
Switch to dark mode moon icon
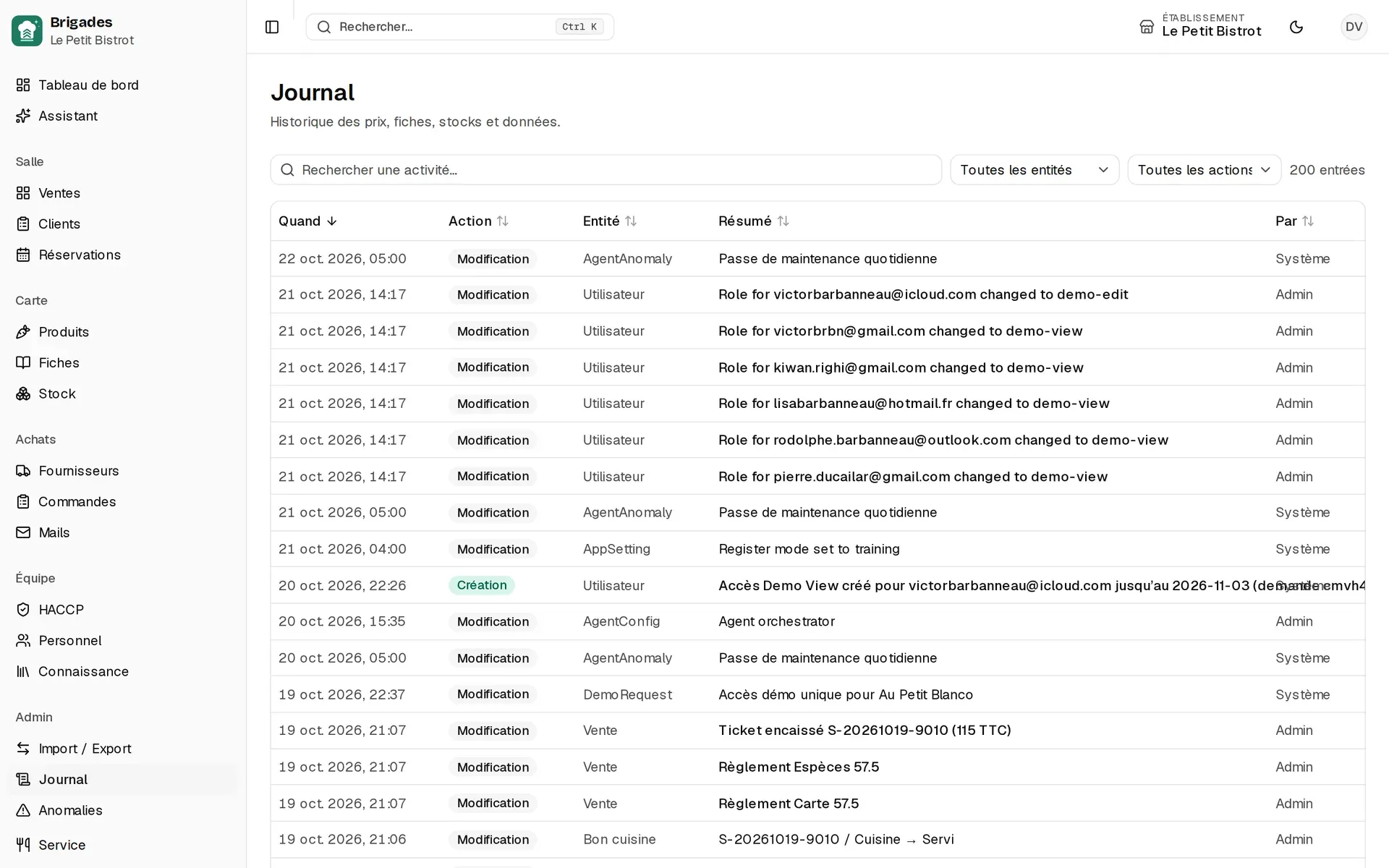coord(1296,27)
